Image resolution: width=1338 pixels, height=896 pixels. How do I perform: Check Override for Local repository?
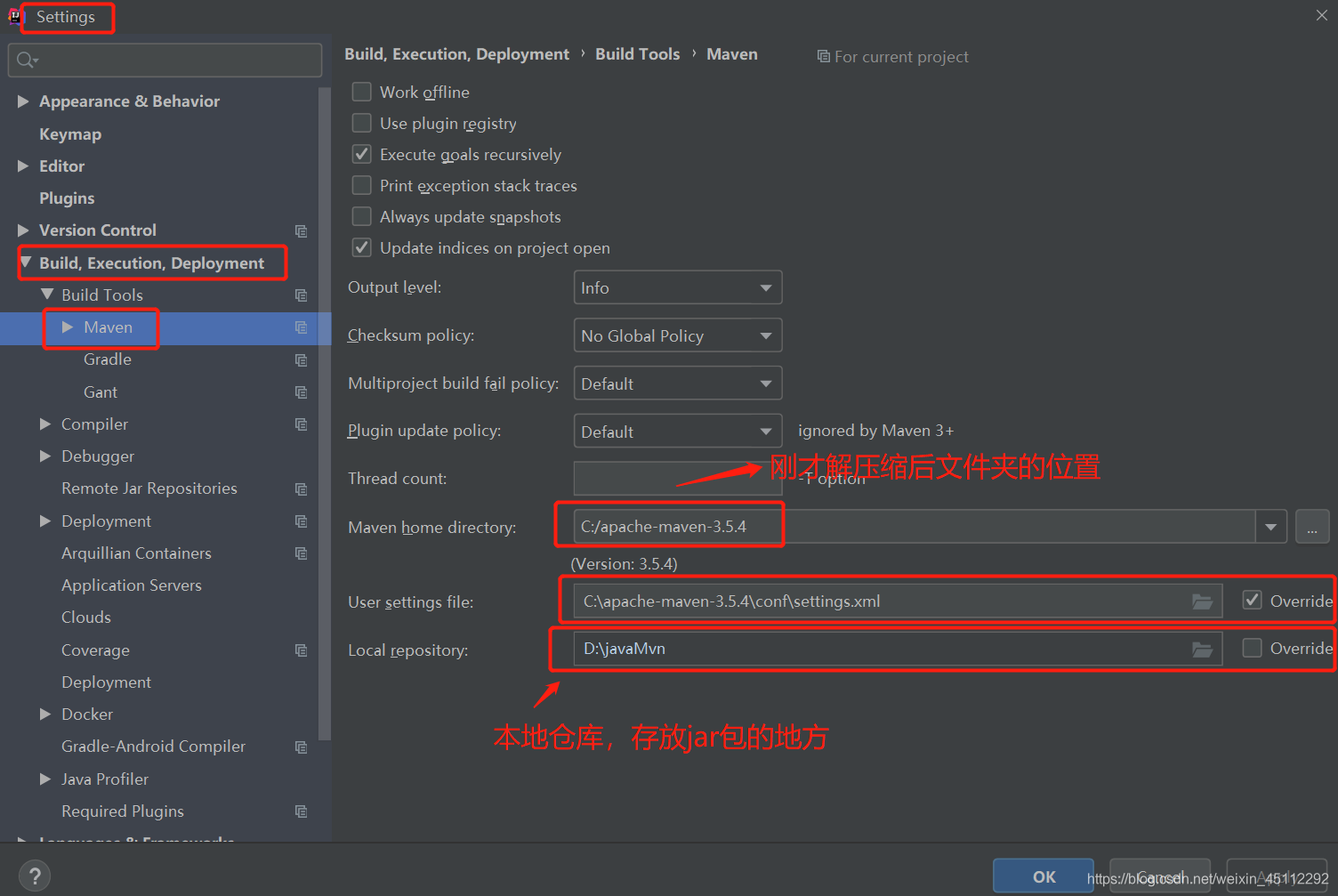click(1253, 648)
